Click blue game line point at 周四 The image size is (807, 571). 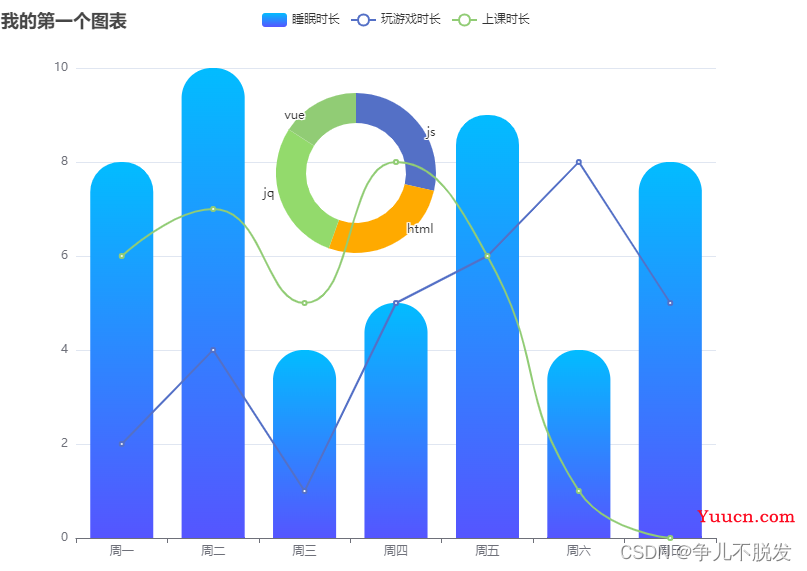396,303
